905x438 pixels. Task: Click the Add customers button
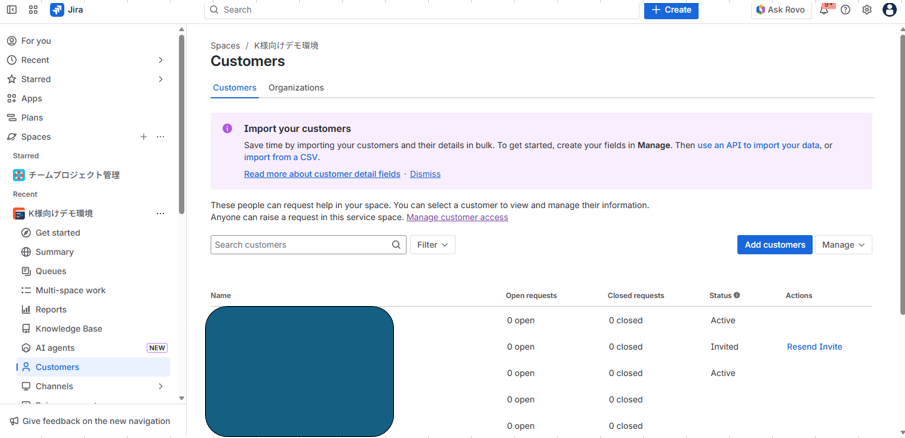coord(775,245)
